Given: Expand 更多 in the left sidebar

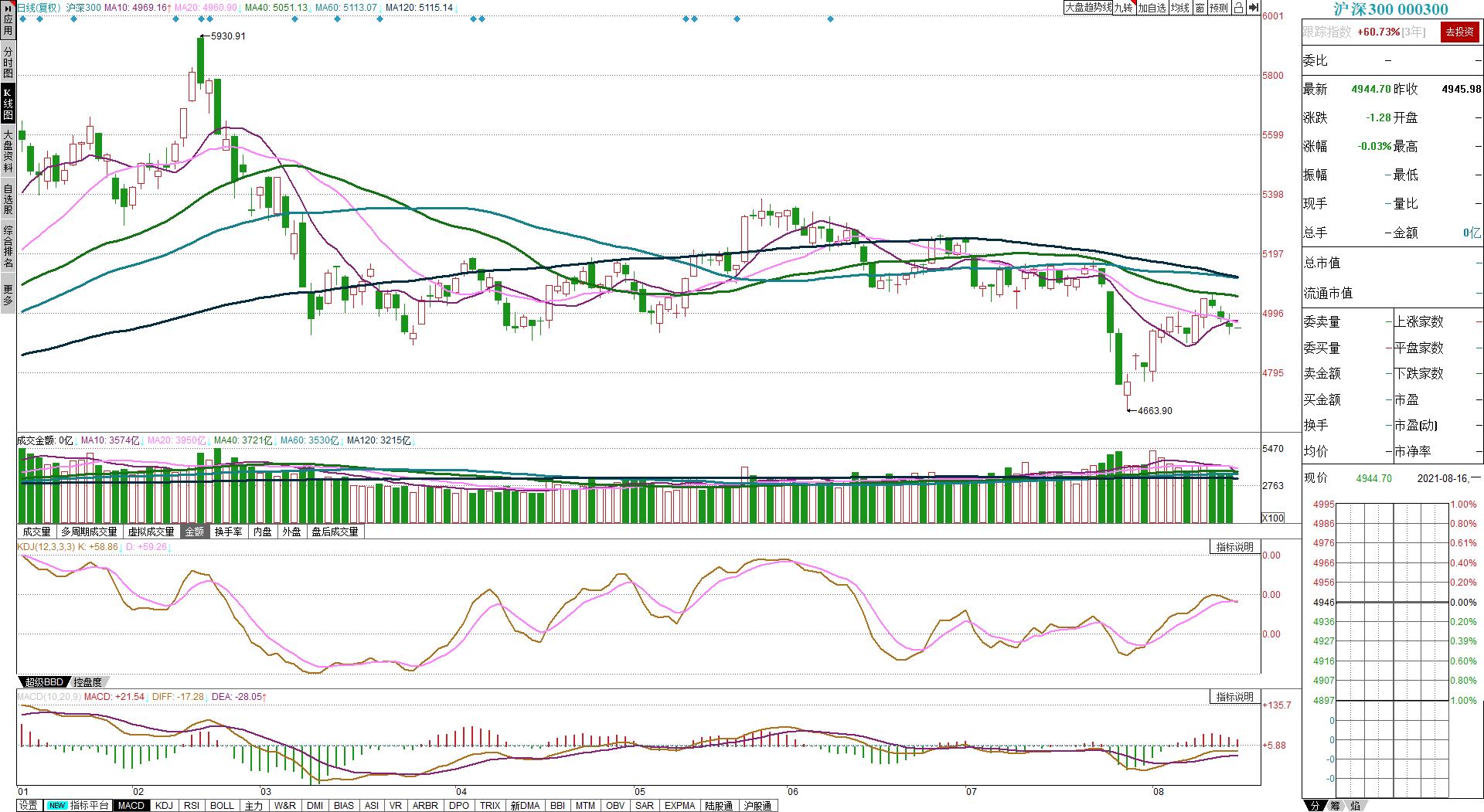Looking at the screenshot, I should click(x=8, y=294).
